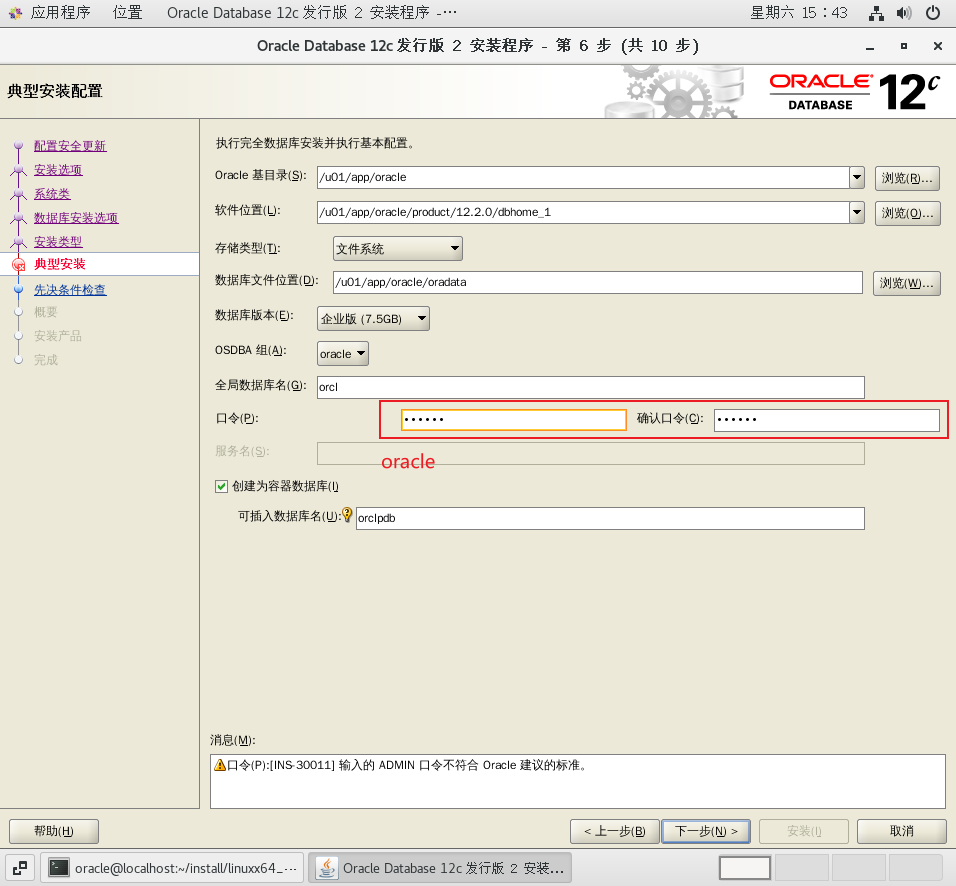The height and width of the screenshot is (886, 956).
Task: Click the clock 星期六 15:43
Action: 799,13
